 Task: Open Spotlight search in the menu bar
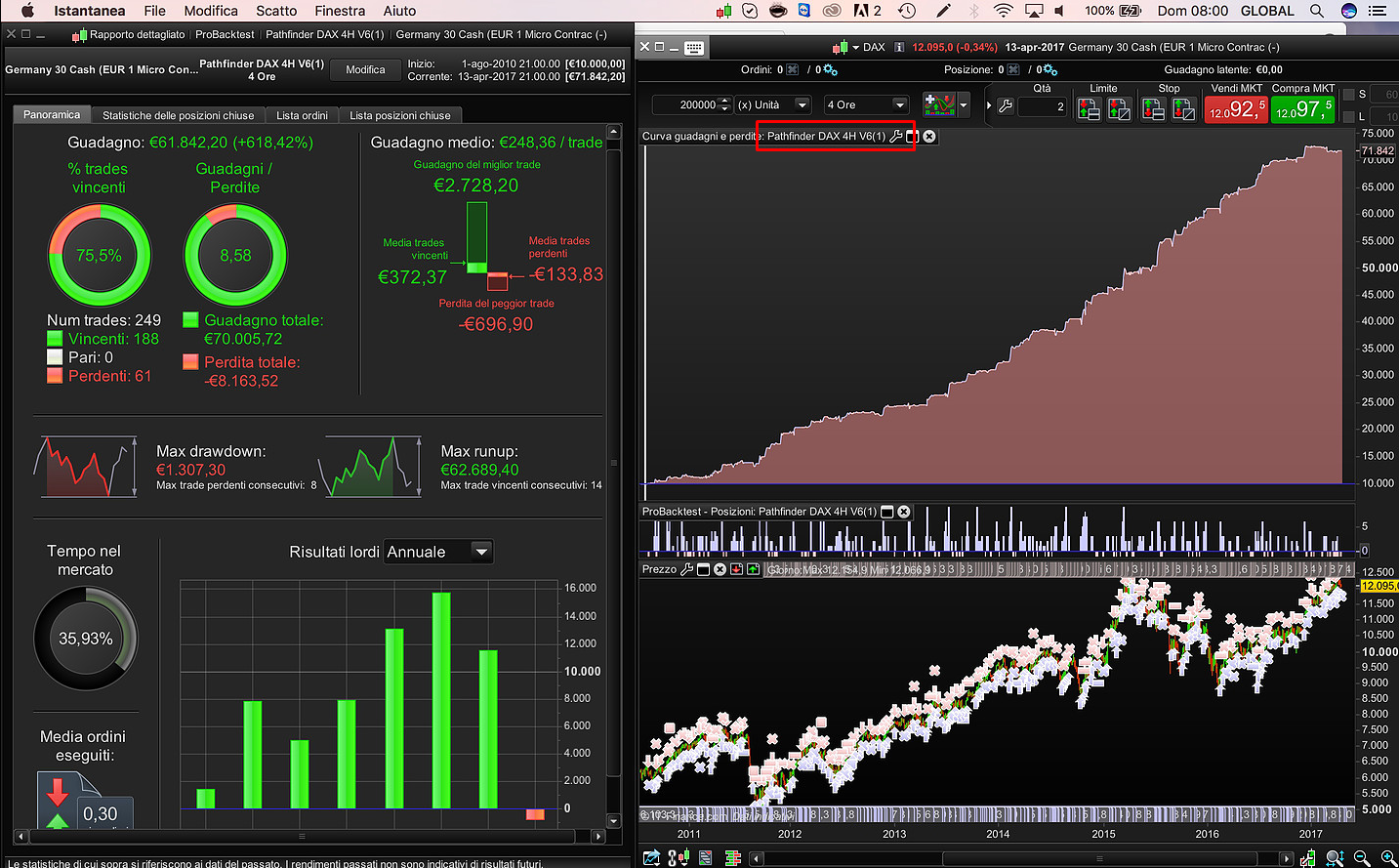point(1317,11)
